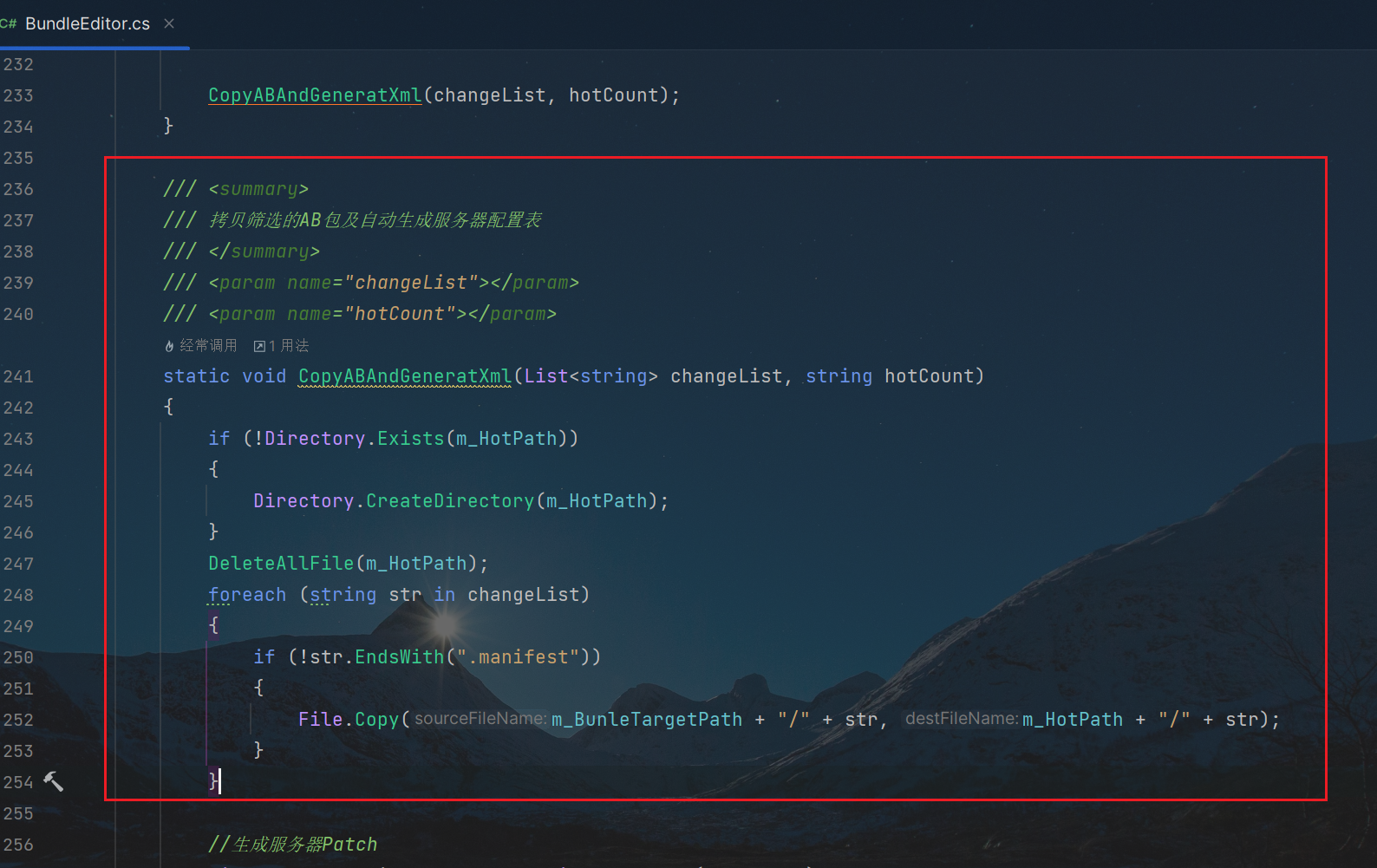This screenshot has width=1377, height=868.
Task: Open the 经常调用 code lens hint
Action: click(208, 346)
